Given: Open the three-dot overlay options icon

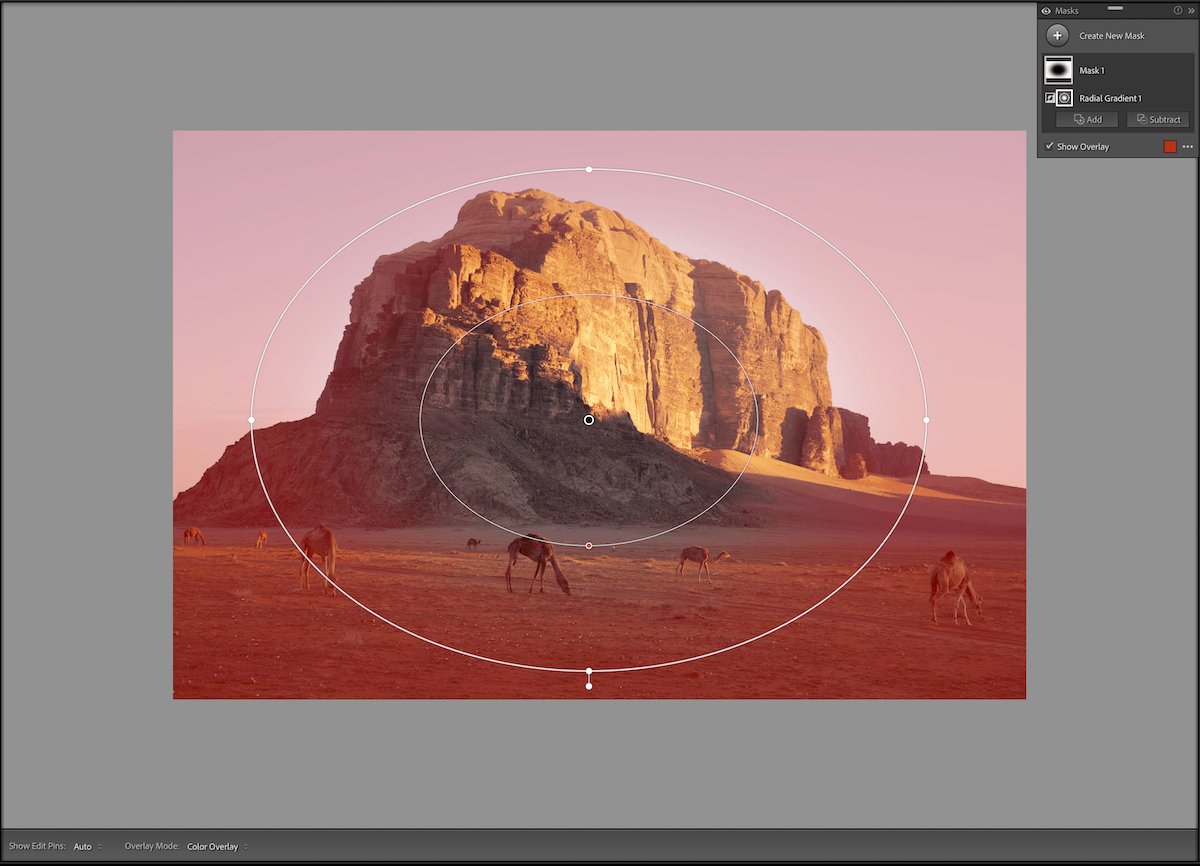Looking at the screenshot, I should point(1187,146).
